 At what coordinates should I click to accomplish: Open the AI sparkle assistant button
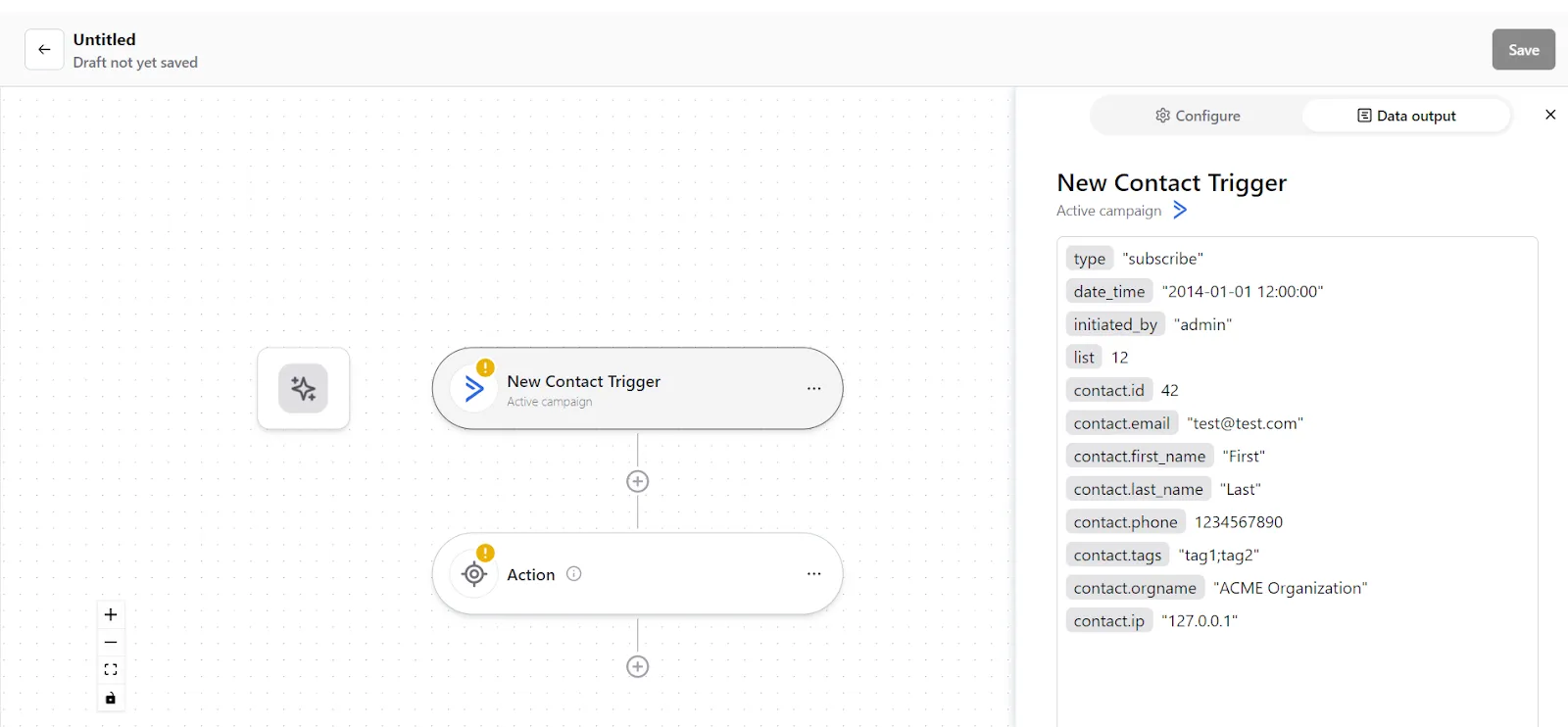coord(304,388)
